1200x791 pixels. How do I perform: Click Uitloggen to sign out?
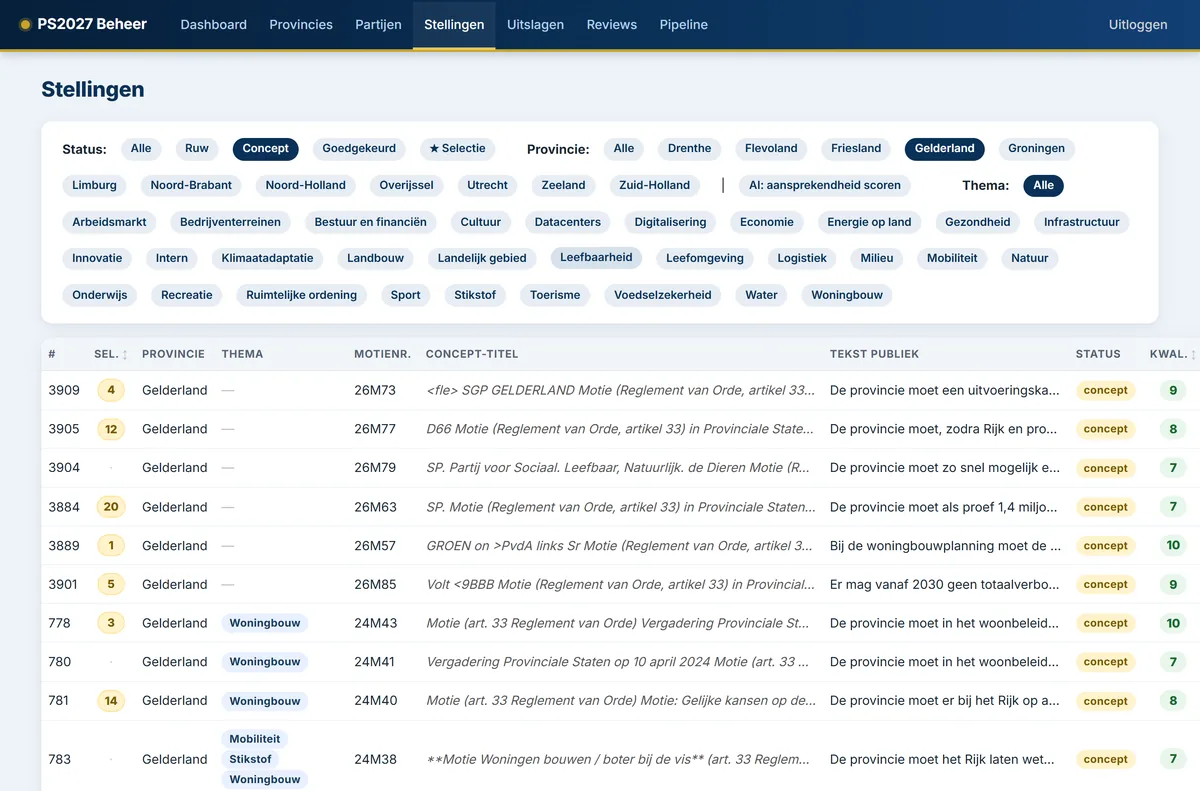[1138, 25]
